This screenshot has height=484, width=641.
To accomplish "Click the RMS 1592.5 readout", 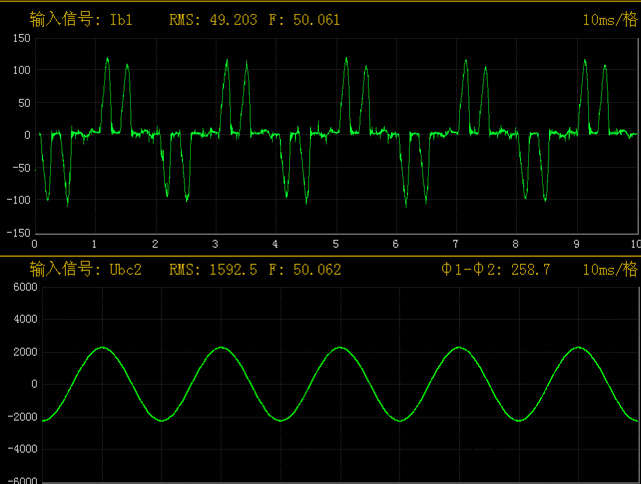I will click(213, 269).
